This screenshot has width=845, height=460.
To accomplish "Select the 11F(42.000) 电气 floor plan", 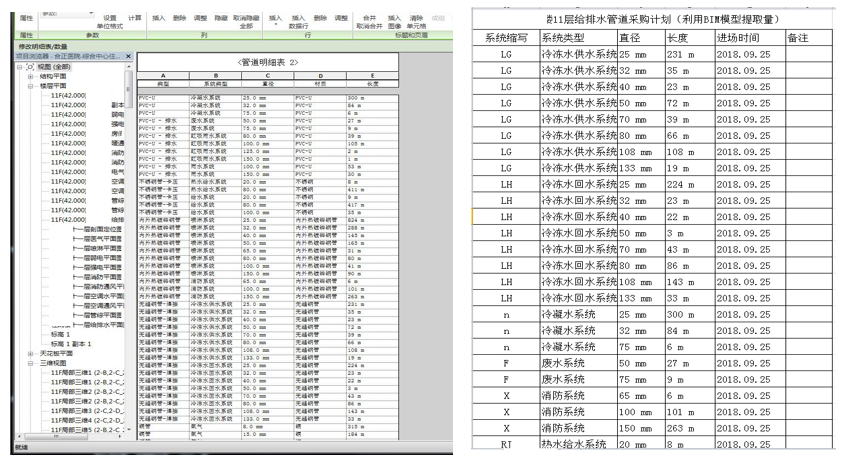I will 87,172.
